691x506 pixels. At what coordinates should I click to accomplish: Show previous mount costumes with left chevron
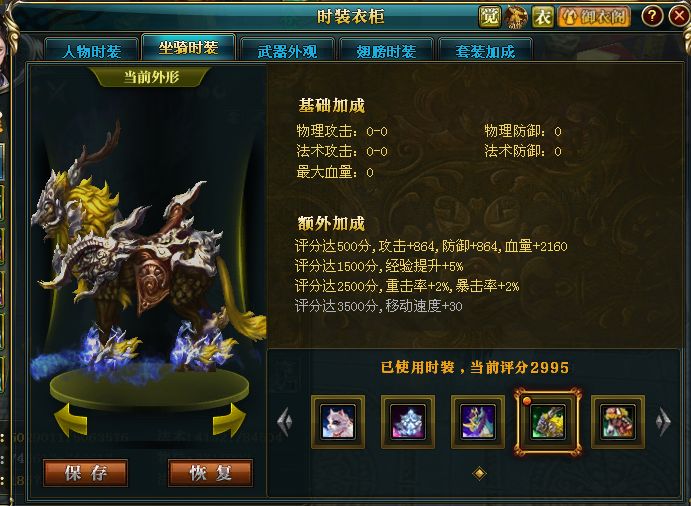[285, 422]
